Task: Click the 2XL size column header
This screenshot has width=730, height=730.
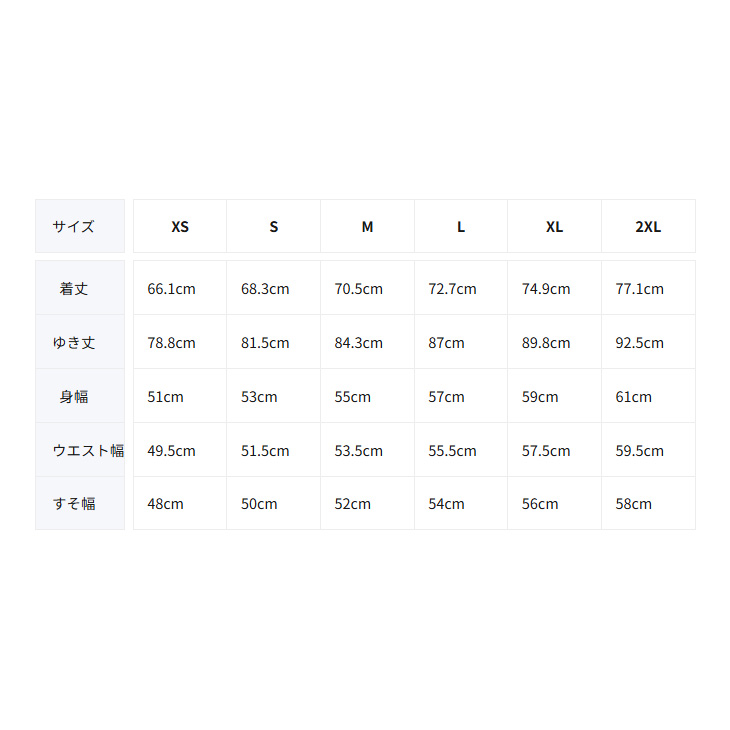Action: coord(648,227)
